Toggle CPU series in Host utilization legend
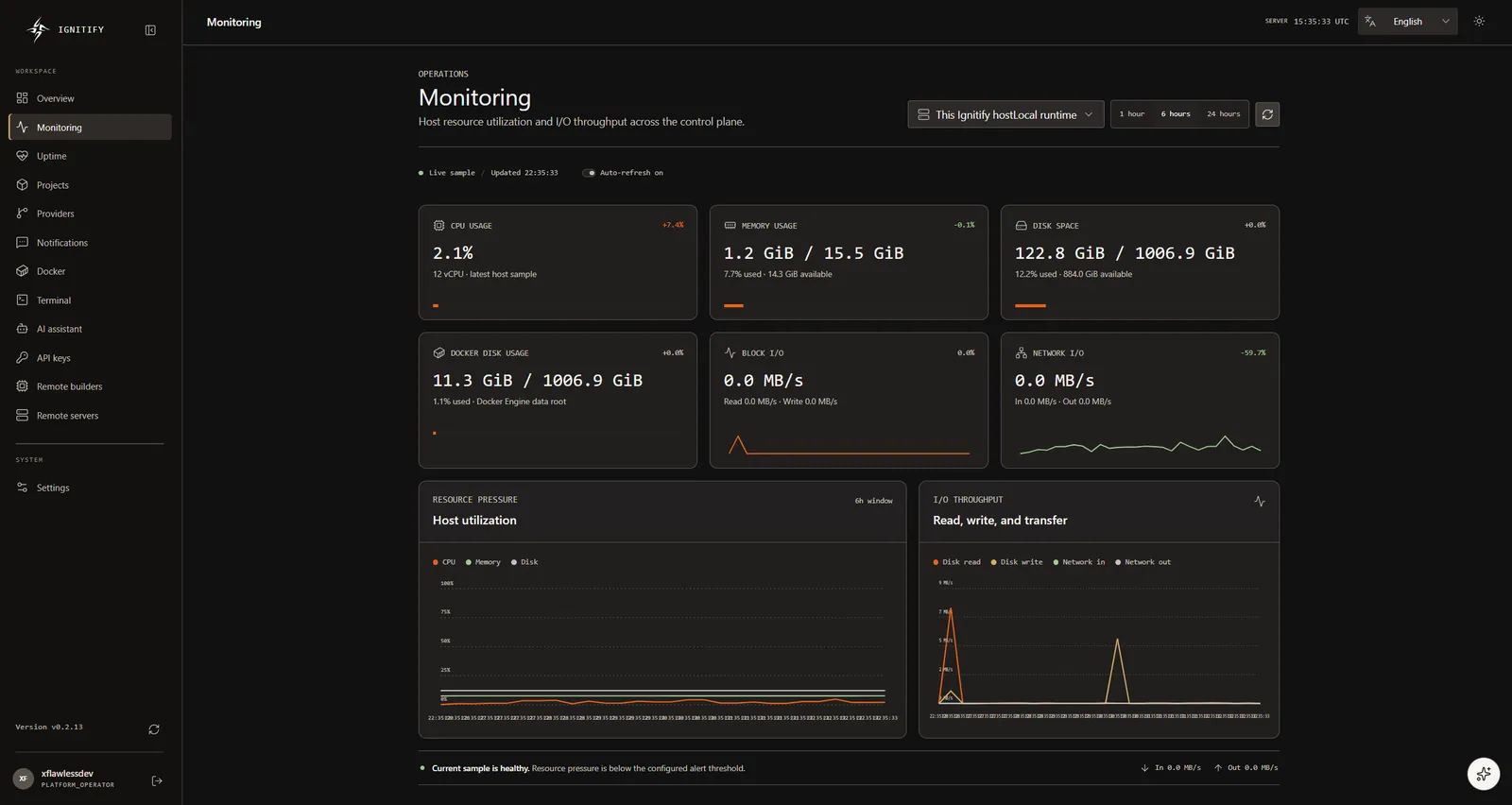Screen dimensions: 1512x805 [x=444, y=562]
